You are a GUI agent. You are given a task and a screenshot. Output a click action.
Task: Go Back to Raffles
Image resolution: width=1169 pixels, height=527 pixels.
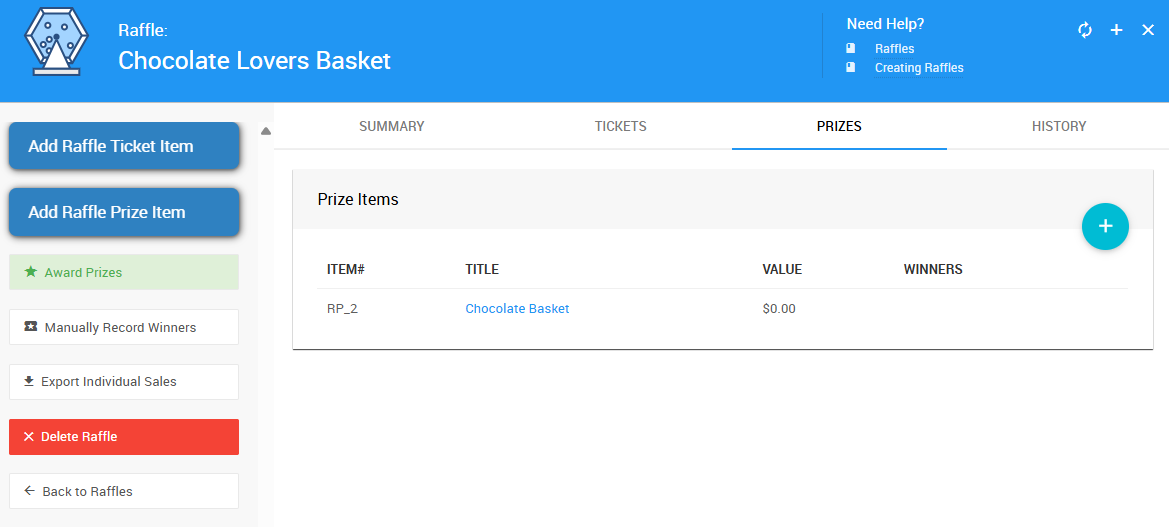click(124, 491)
